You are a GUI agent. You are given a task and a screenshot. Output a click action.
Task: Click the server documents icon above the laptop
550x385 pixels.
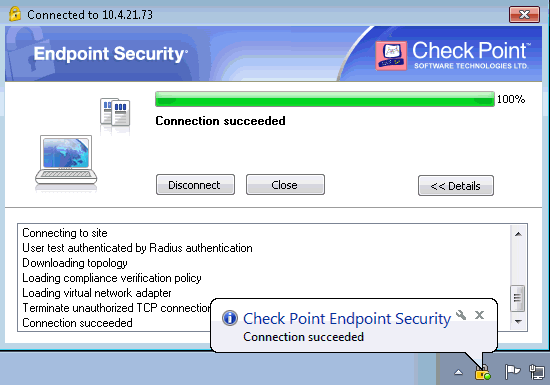(x=115, y=112)
